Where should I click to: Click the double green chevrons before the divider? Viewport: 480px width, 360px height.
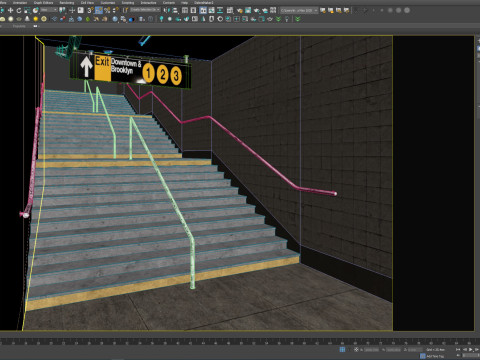pos(278,19)
